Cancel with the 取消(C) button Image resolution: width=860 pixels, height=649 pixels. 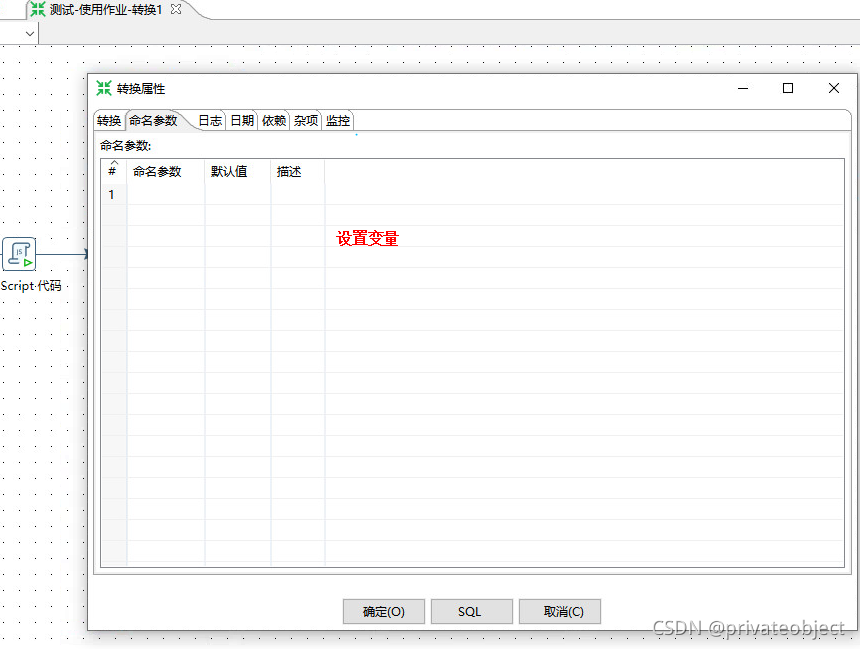(560, 611)
